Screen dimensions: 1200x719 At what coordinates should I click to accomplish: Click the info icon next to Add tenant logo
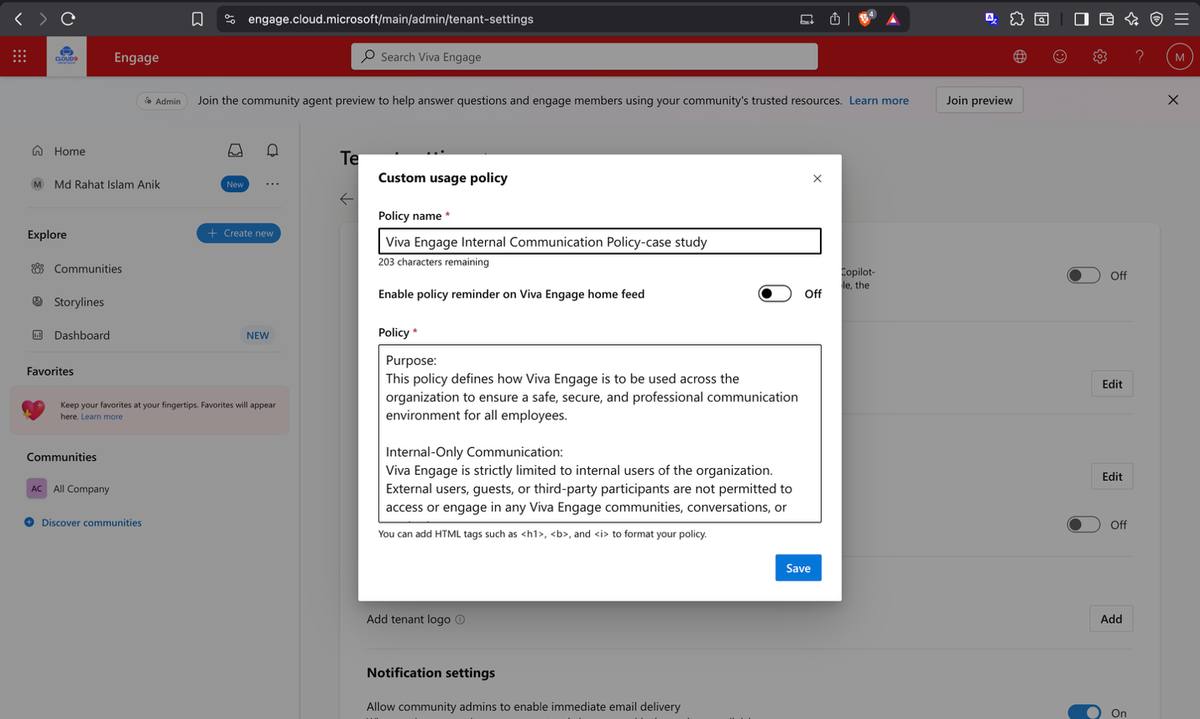tap(460, 619)
